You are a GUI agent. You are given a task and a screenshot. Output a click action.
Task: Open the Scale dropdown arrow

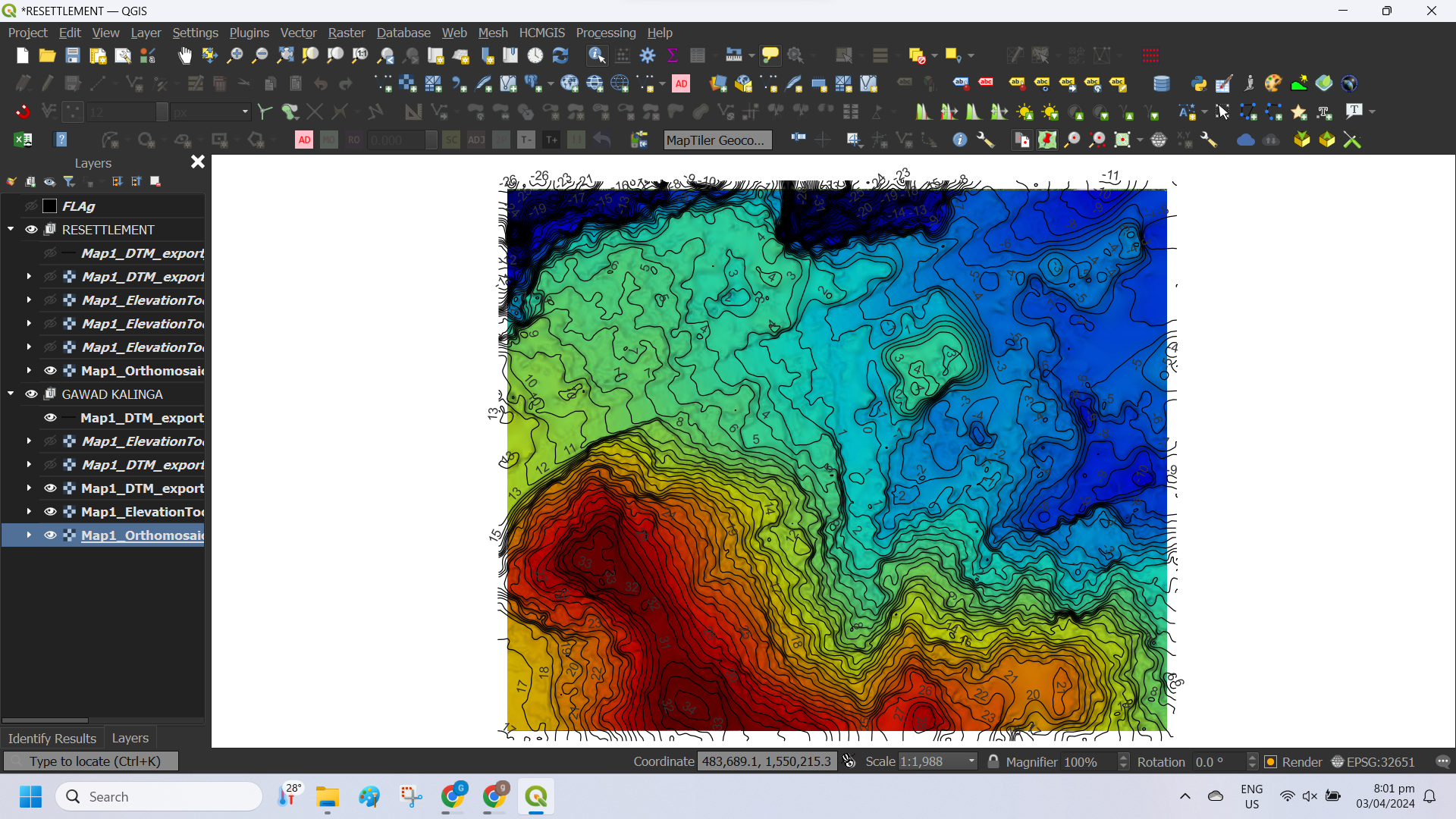[971, 761]
